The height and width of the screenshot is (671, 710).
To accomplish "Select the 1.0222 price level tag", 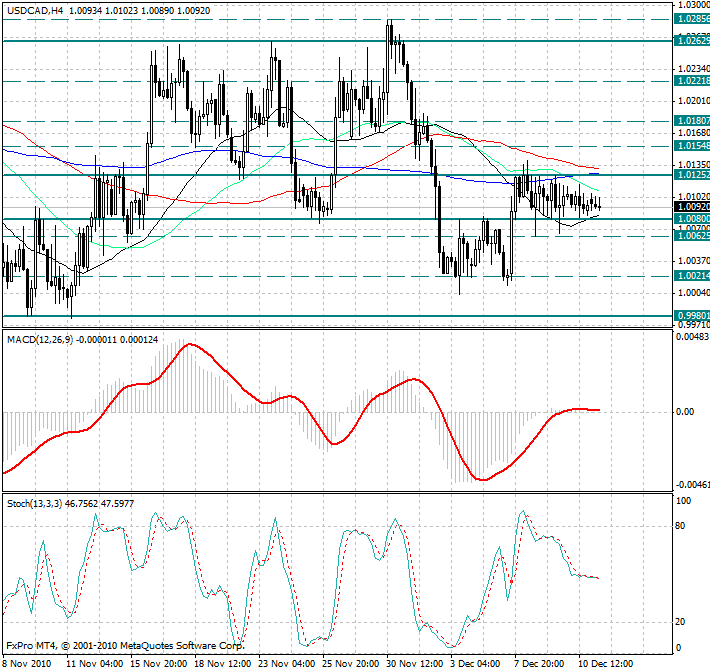I will coord(692,80).
